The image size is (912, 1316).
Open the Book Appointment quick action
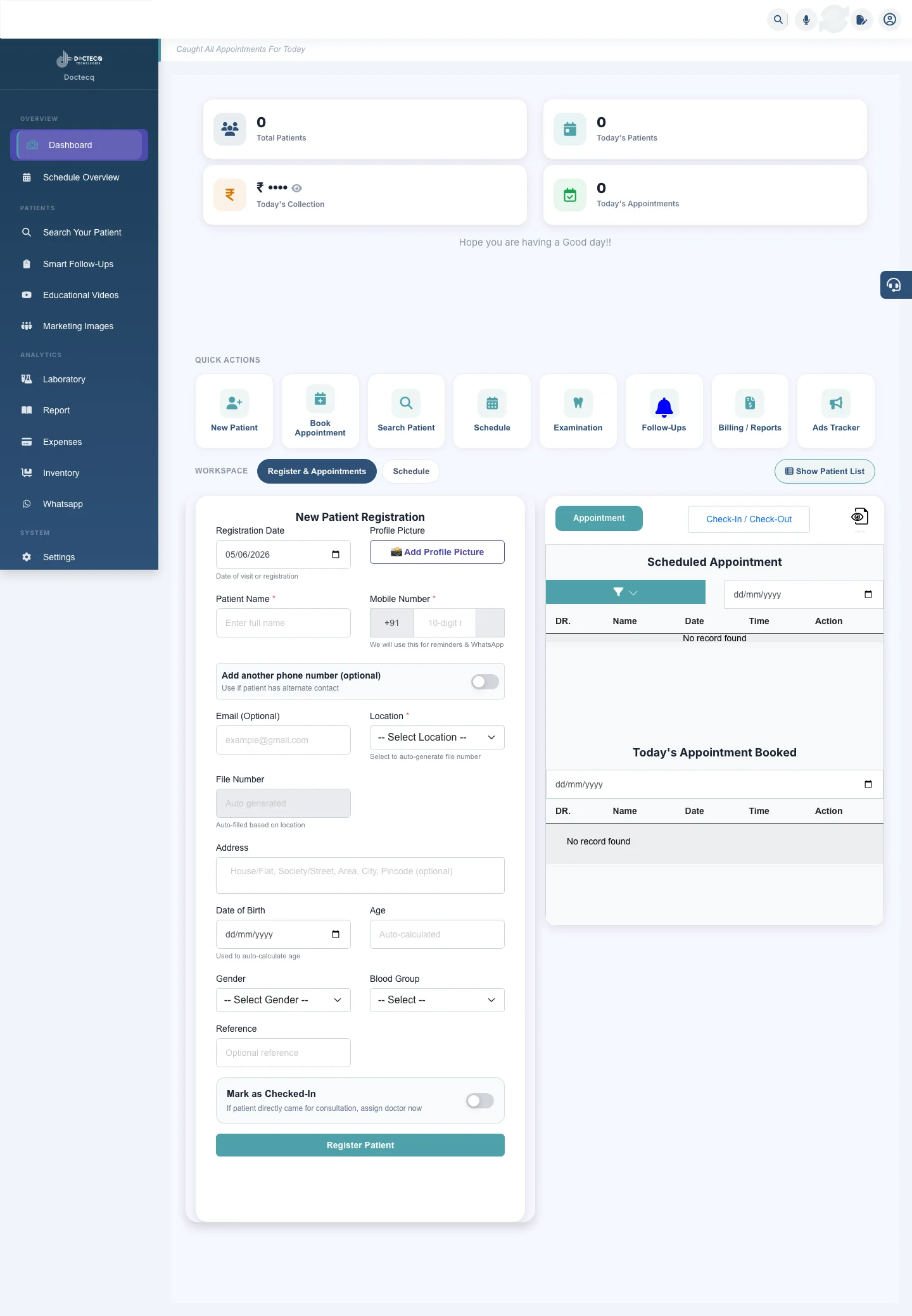coord(320,411)
